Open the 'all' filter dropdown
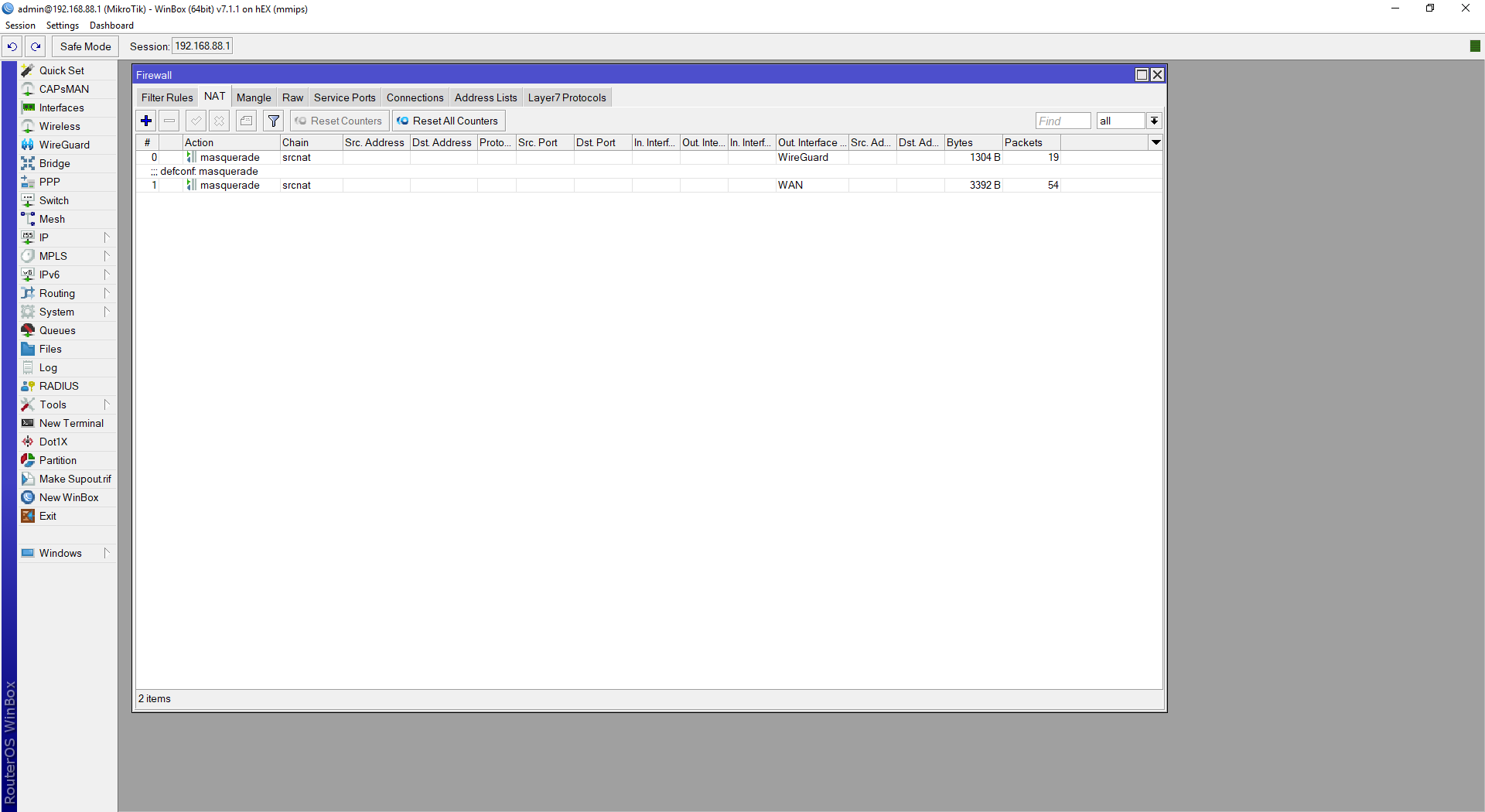The width and height of the screenshot is (1485, 812). click(1154, 121)
